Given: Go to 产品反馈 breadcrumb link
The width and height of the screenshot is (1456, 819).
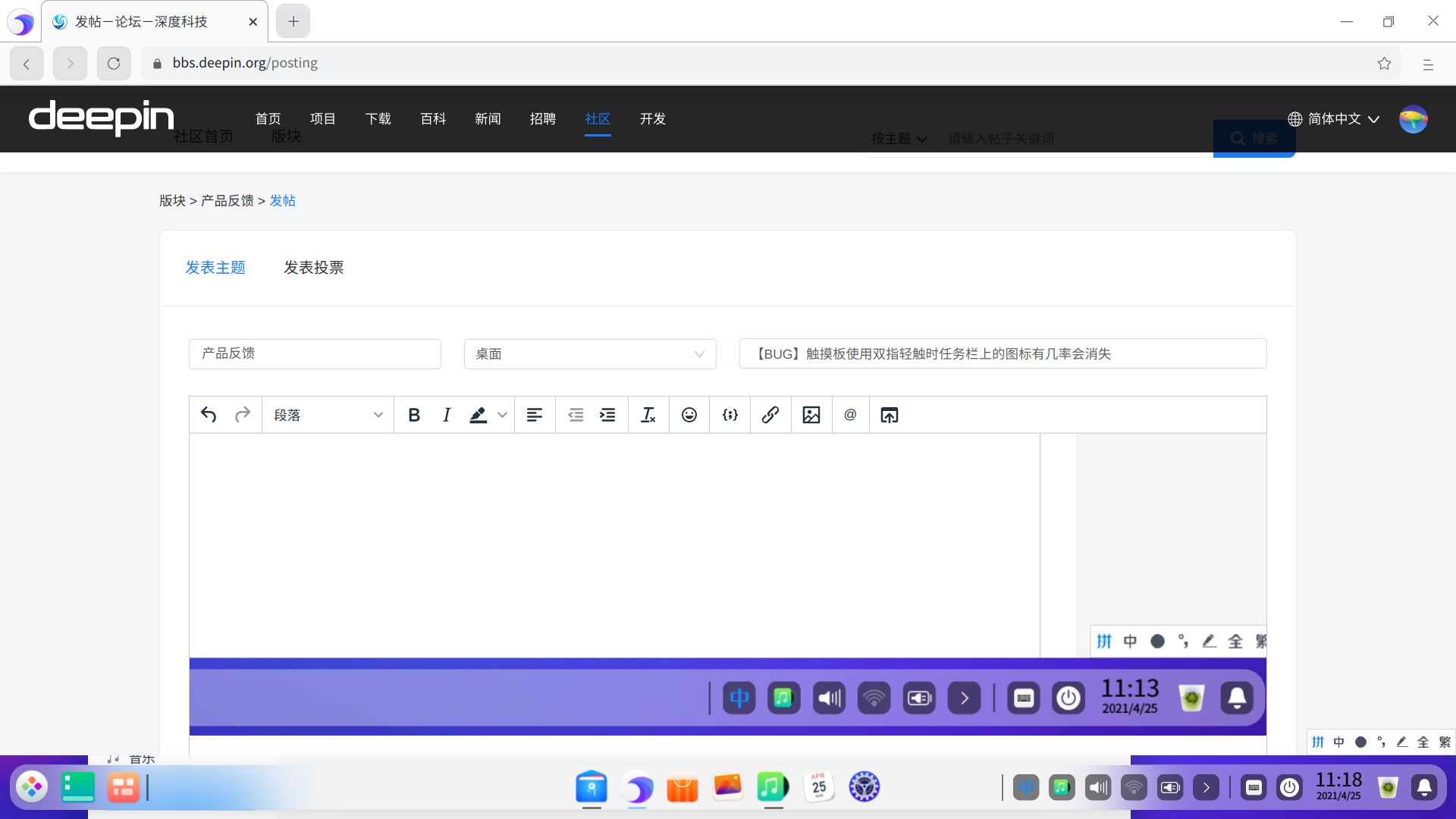Looking at the screenshot, I should [x=227, y=201].
